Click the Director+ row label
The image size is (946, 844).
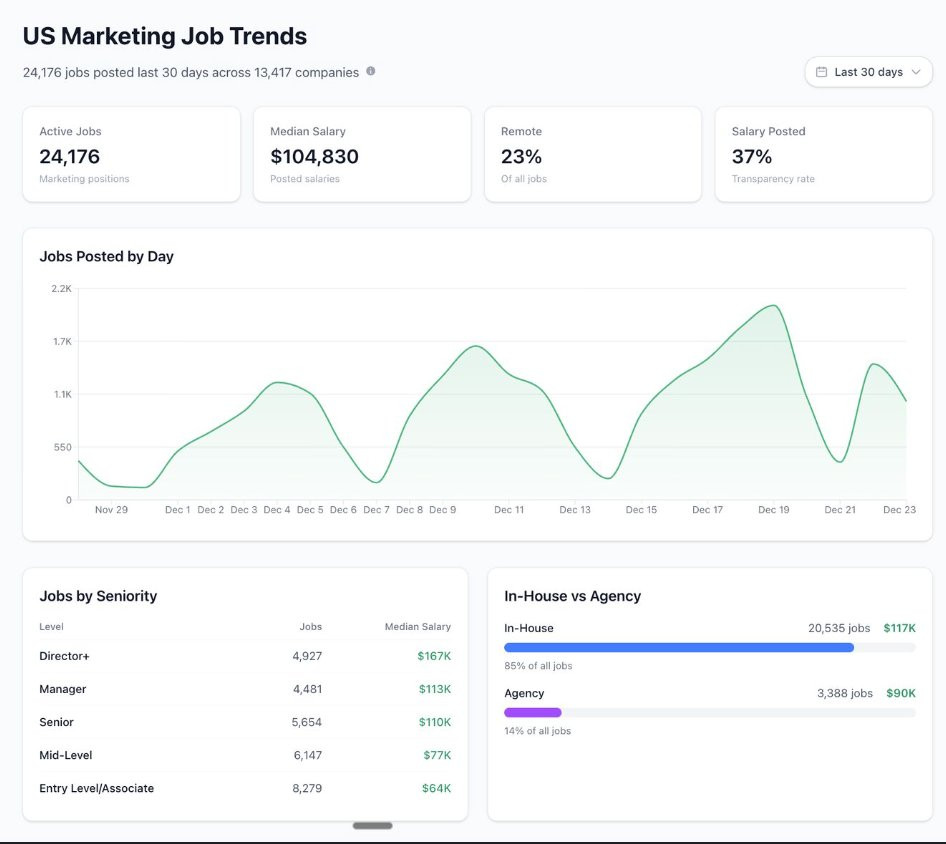coord(64,656)
